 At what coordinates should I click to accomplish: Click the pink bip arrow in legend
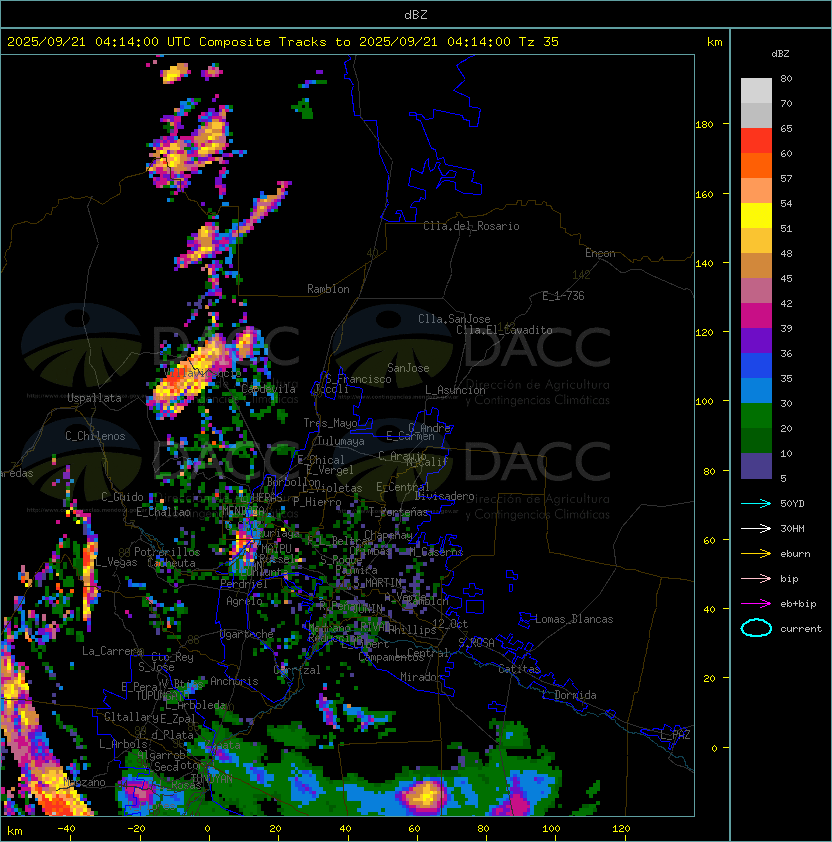[x=756, y=578]
